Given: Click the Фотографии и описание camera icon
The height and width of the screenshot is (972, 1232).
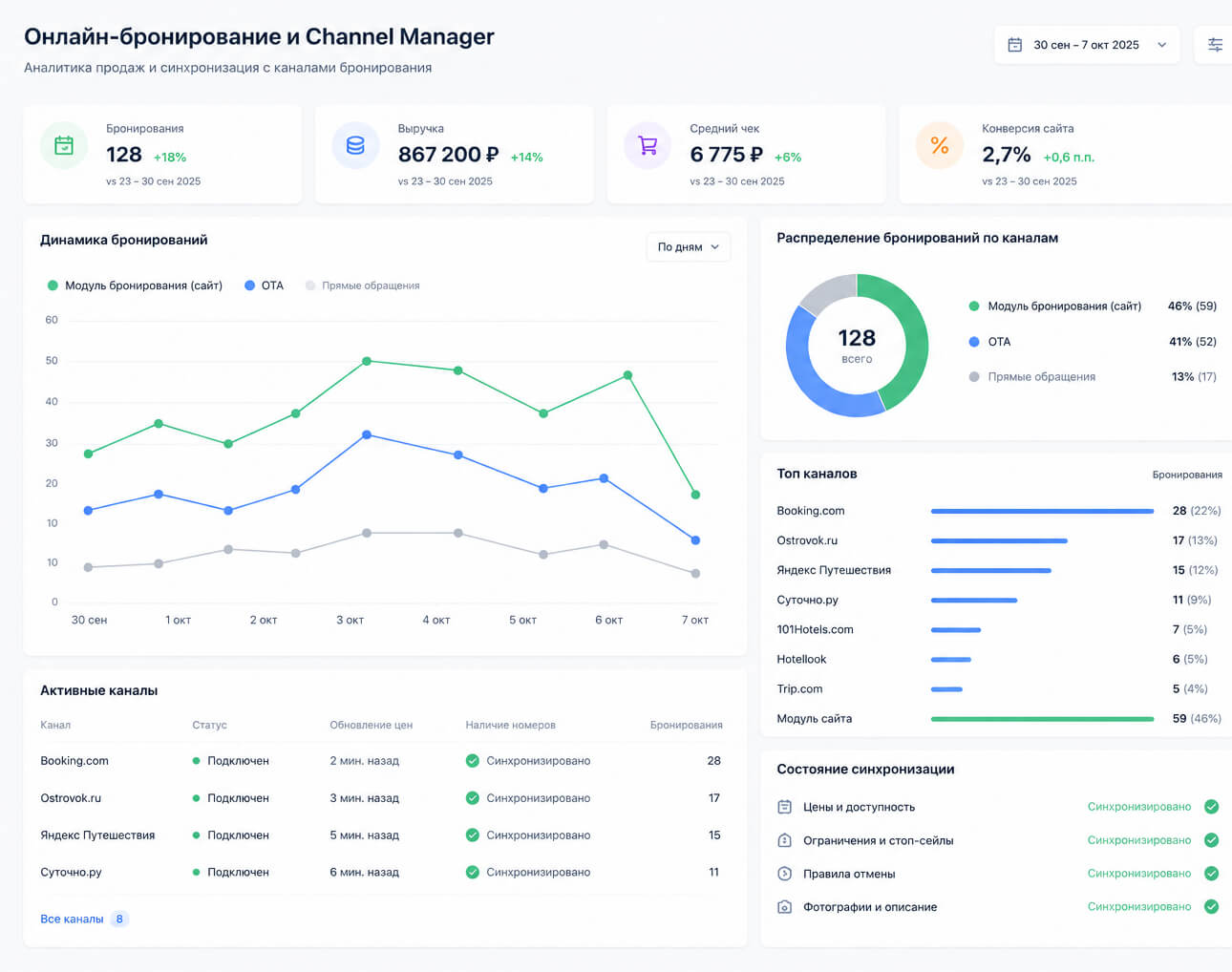Looking at the screenshot, I should [x=784, y=907].
